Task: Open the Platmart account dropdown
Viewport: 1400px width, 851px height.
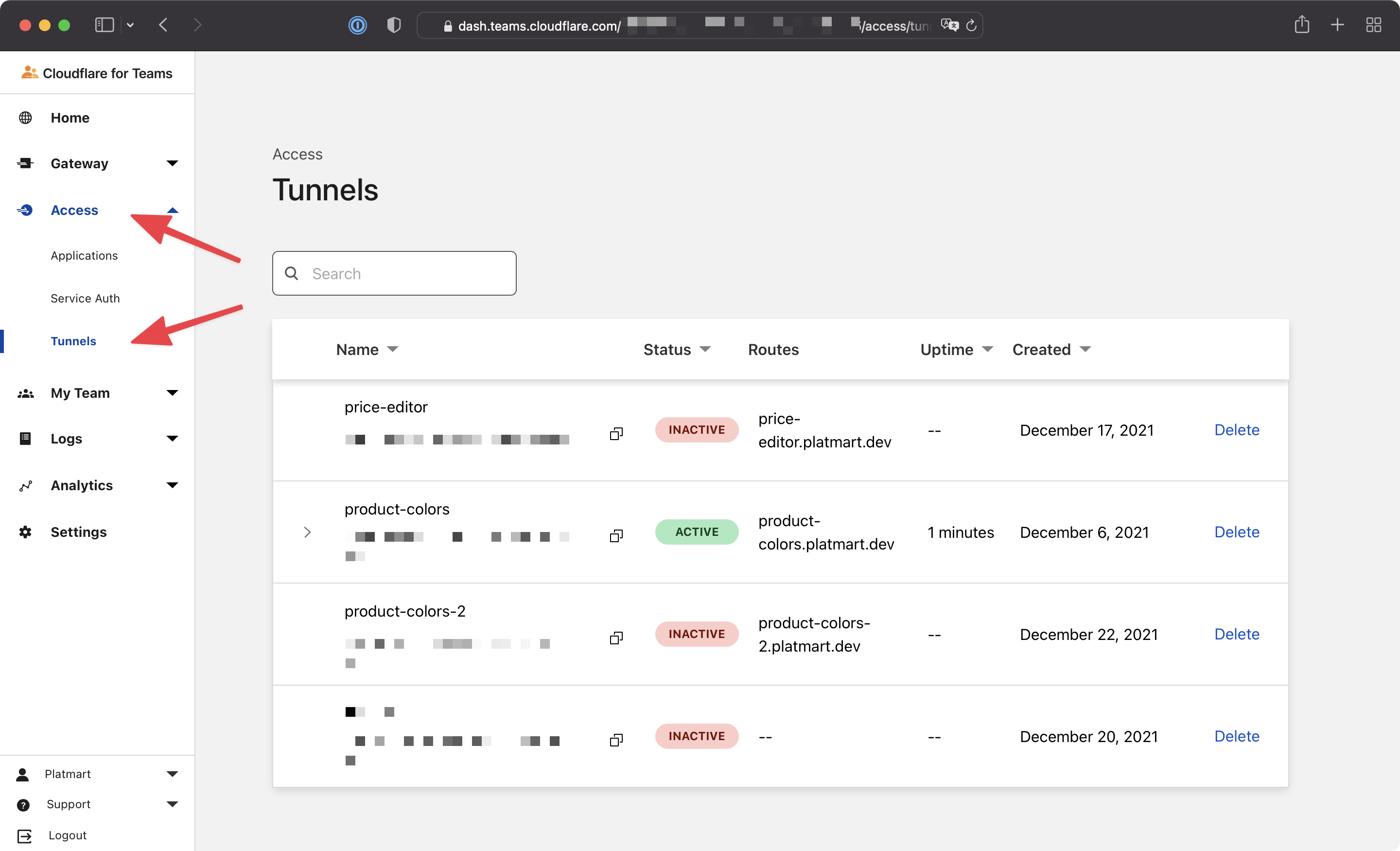Action: tap(172, 774)
